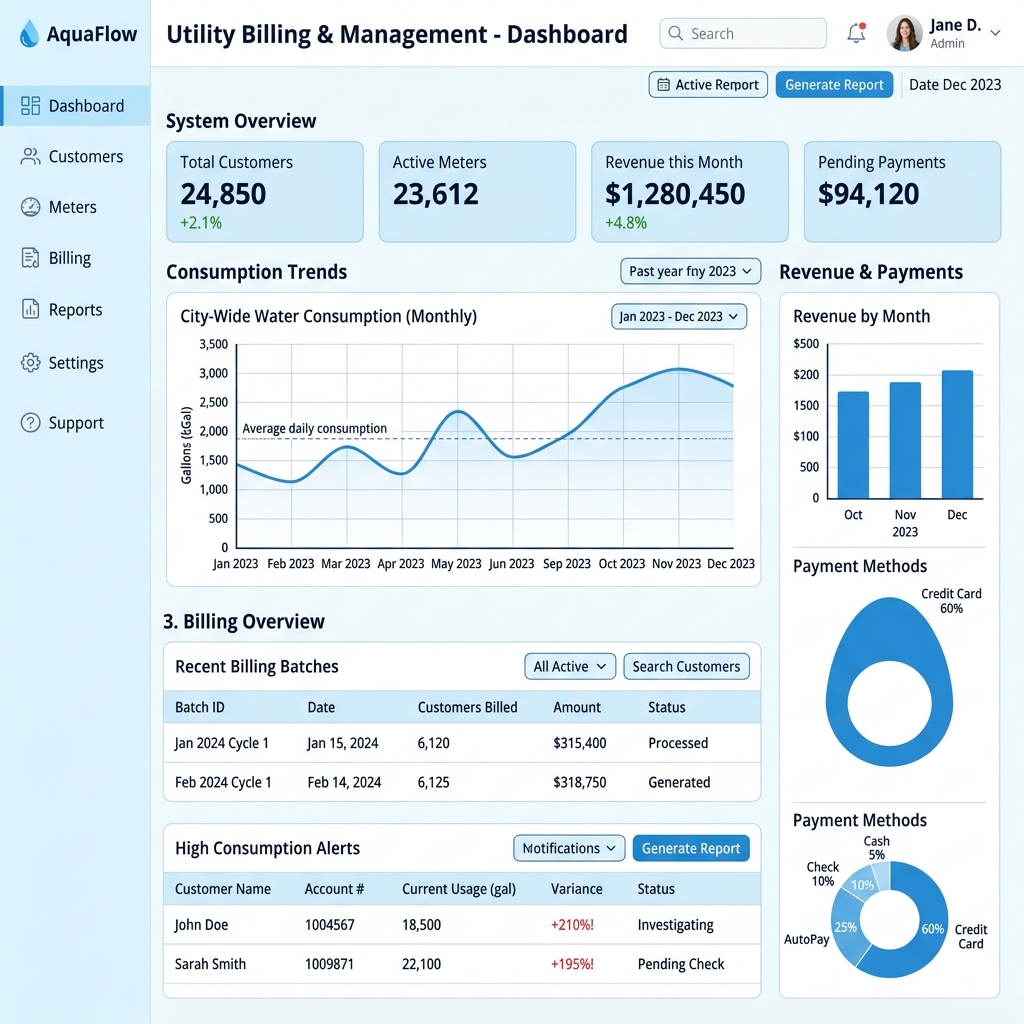The image size is (1024, 1024).
Task: Select the Dashboard sidebar item
Action: pos(75,106)
